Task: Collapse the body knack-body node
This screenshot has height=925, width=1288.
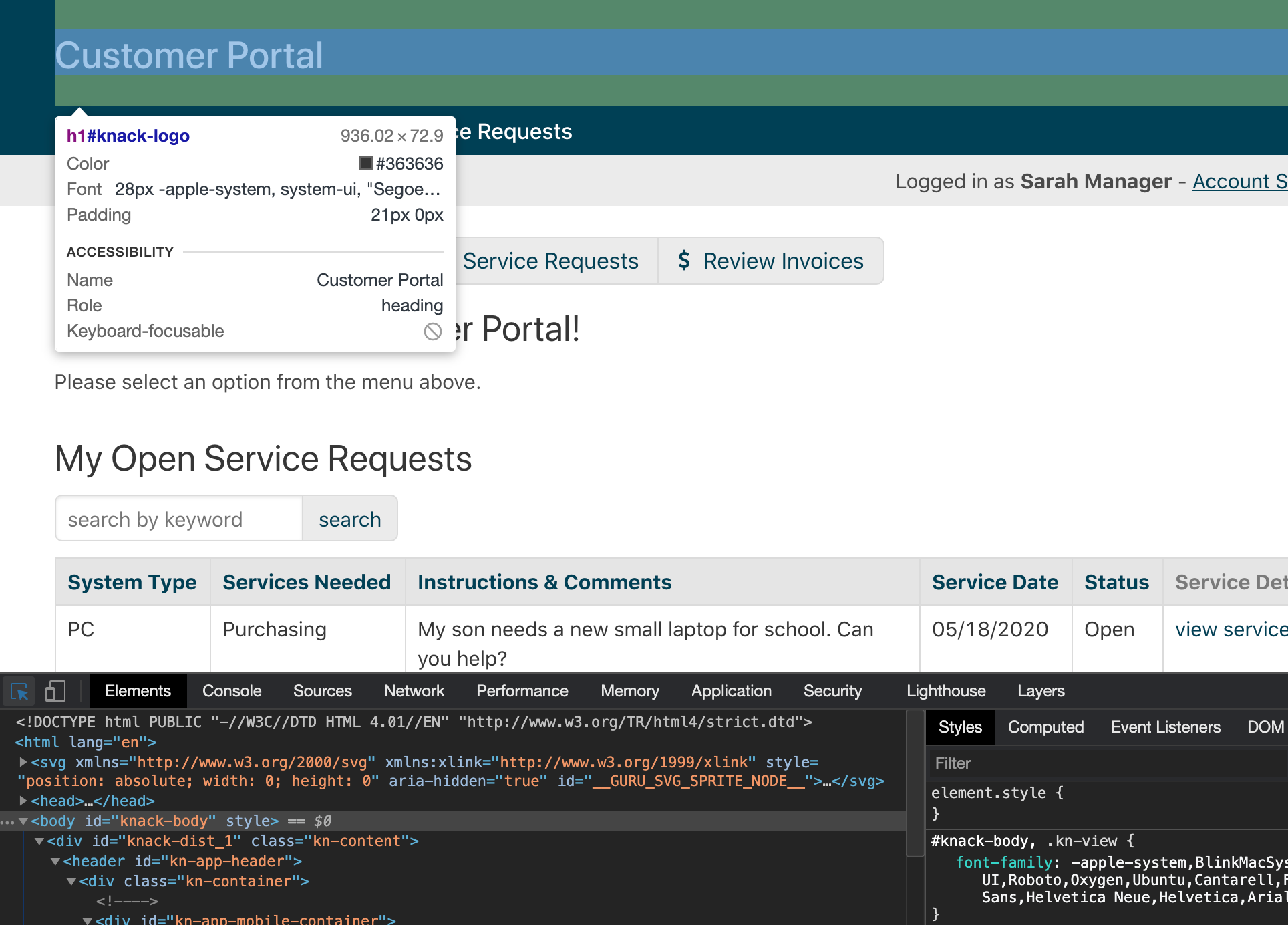Action: click(x=23, y=821)
